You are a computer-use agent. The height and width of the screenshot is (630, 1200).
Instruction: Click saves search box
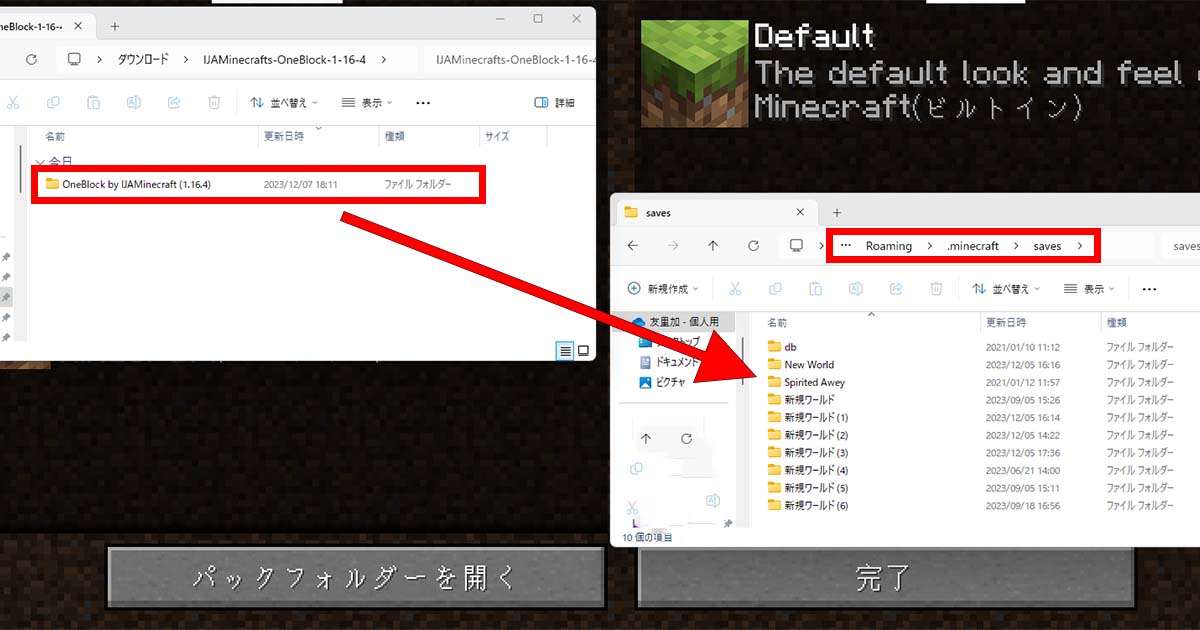(1182, 246)
